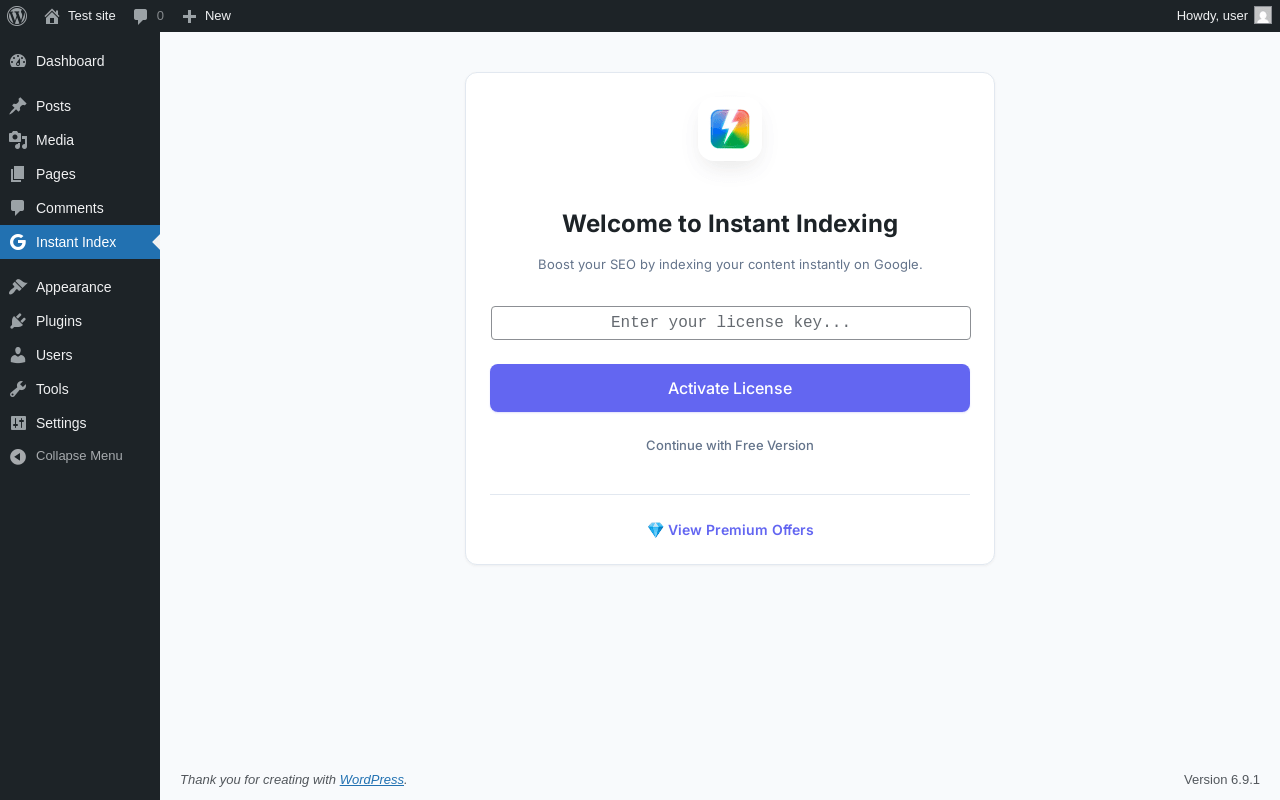Click the Users person icon
Screen dimensions: 1280x800
point(18,355)
